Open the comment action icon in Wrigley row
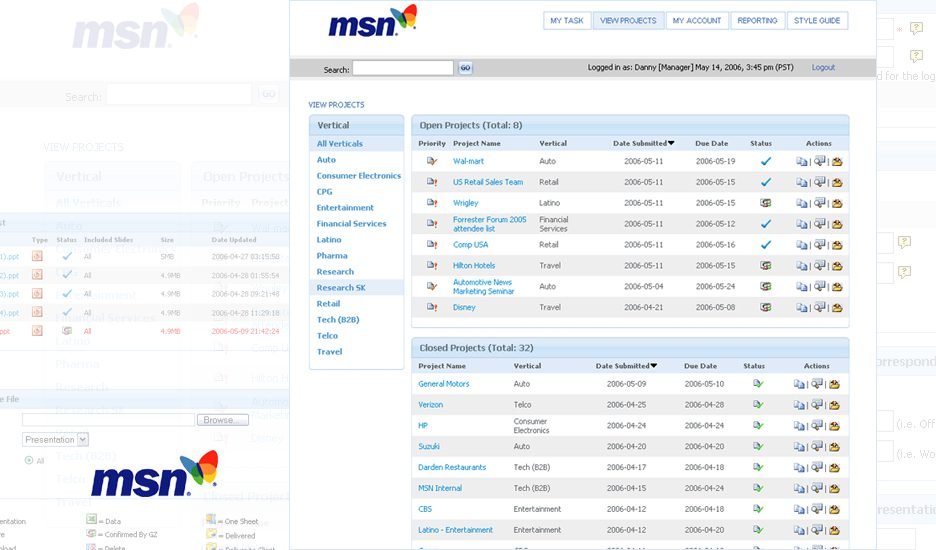The image size is (936, 550). click(820, 202)
